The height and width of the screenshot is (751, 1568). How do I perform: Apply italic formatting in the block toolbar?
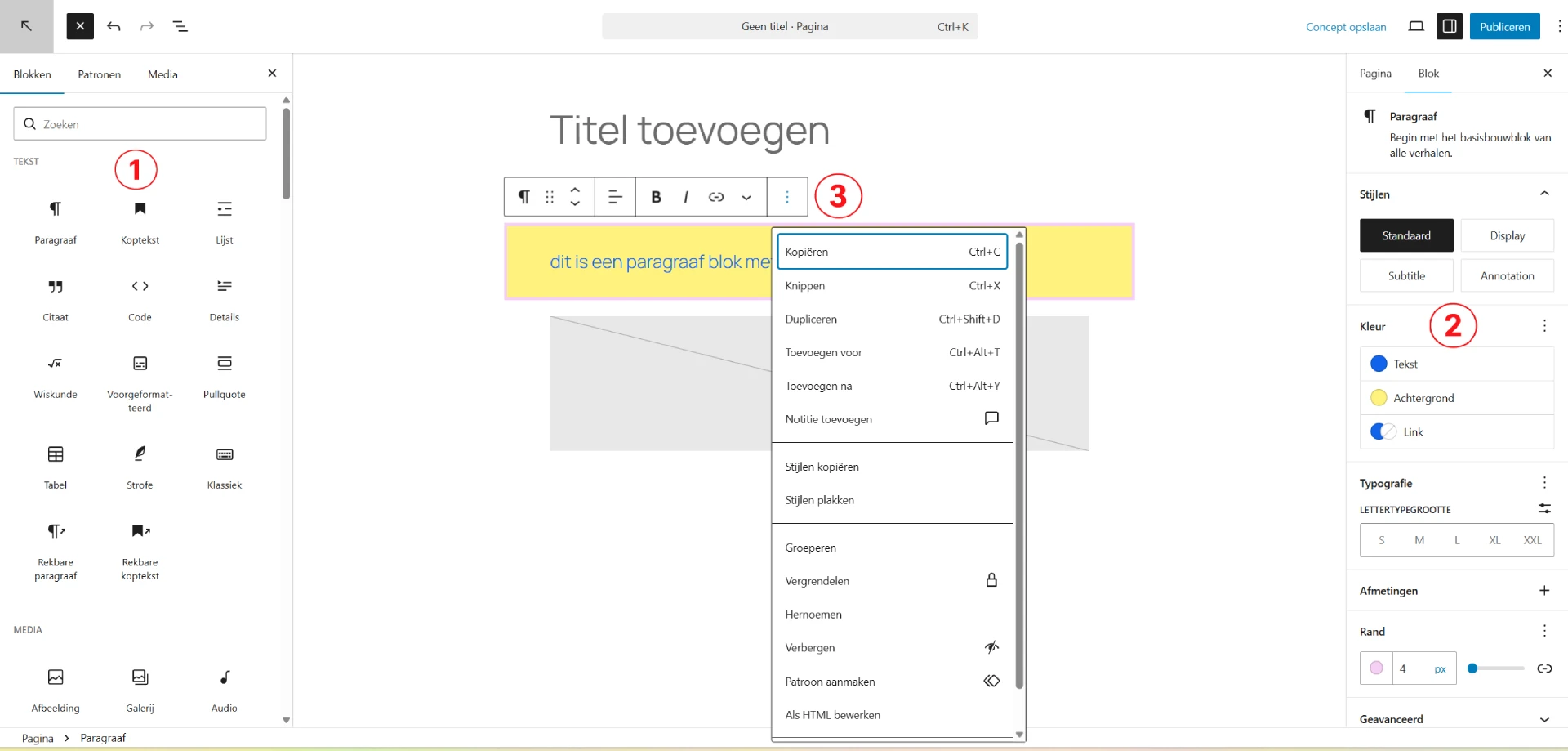[686, 196]
